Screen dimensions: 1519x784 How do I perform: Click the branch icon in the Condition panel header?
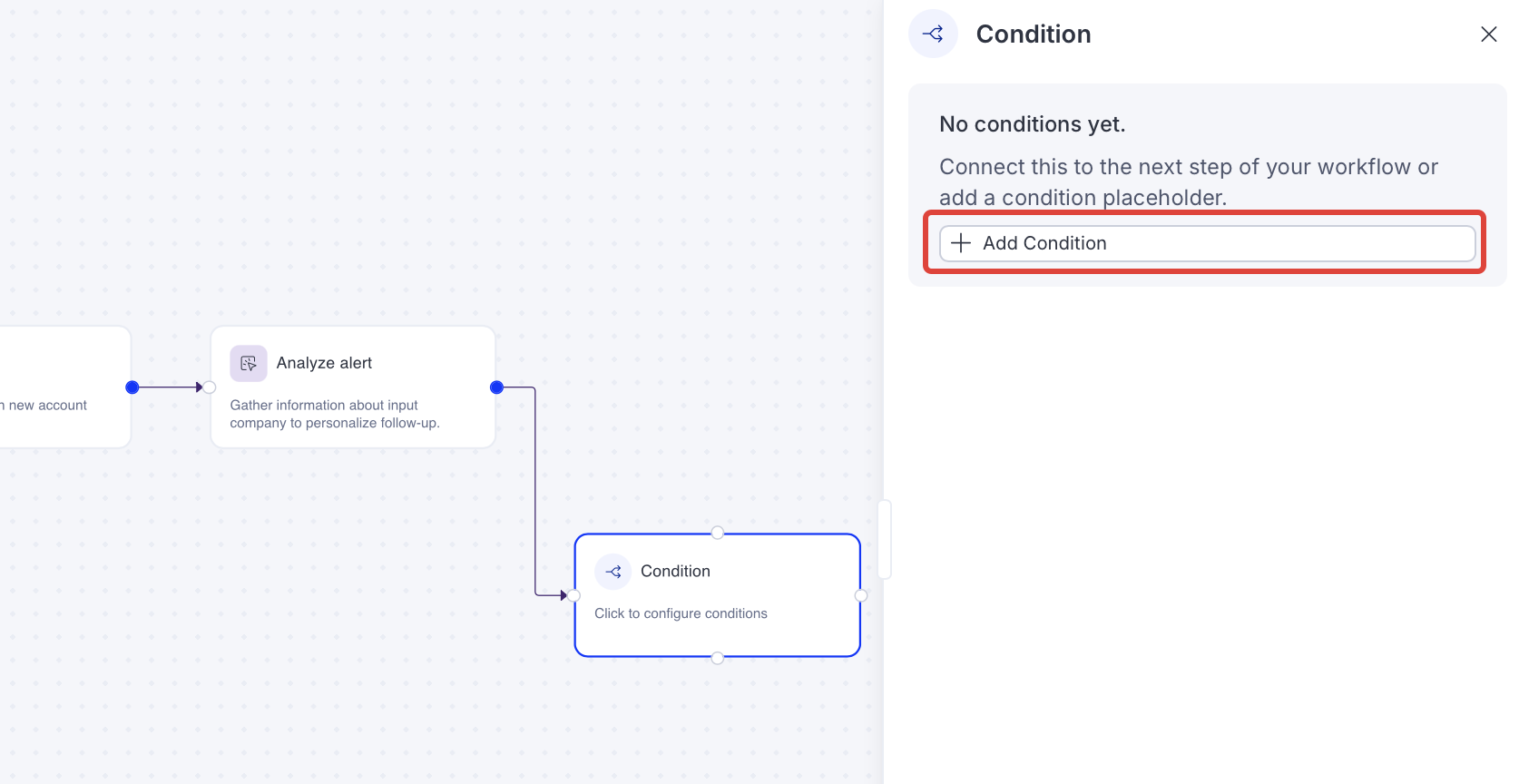coord(933,33)
